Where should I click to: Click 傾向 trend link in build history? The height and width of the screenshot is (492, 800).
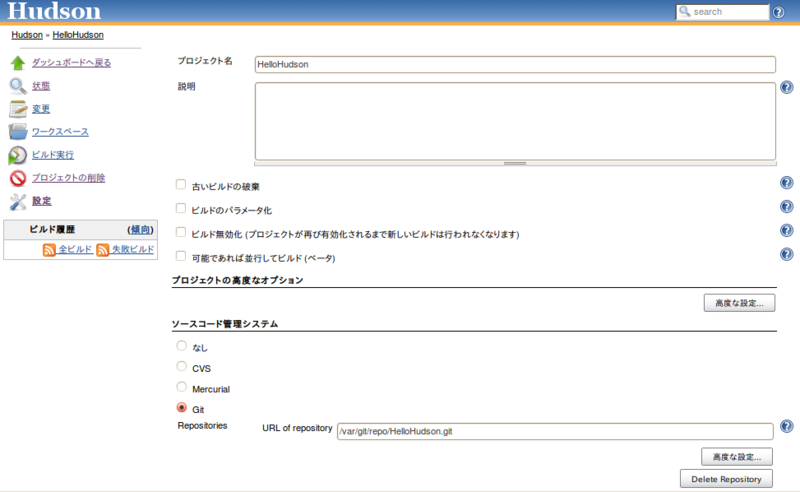(140, 230)
